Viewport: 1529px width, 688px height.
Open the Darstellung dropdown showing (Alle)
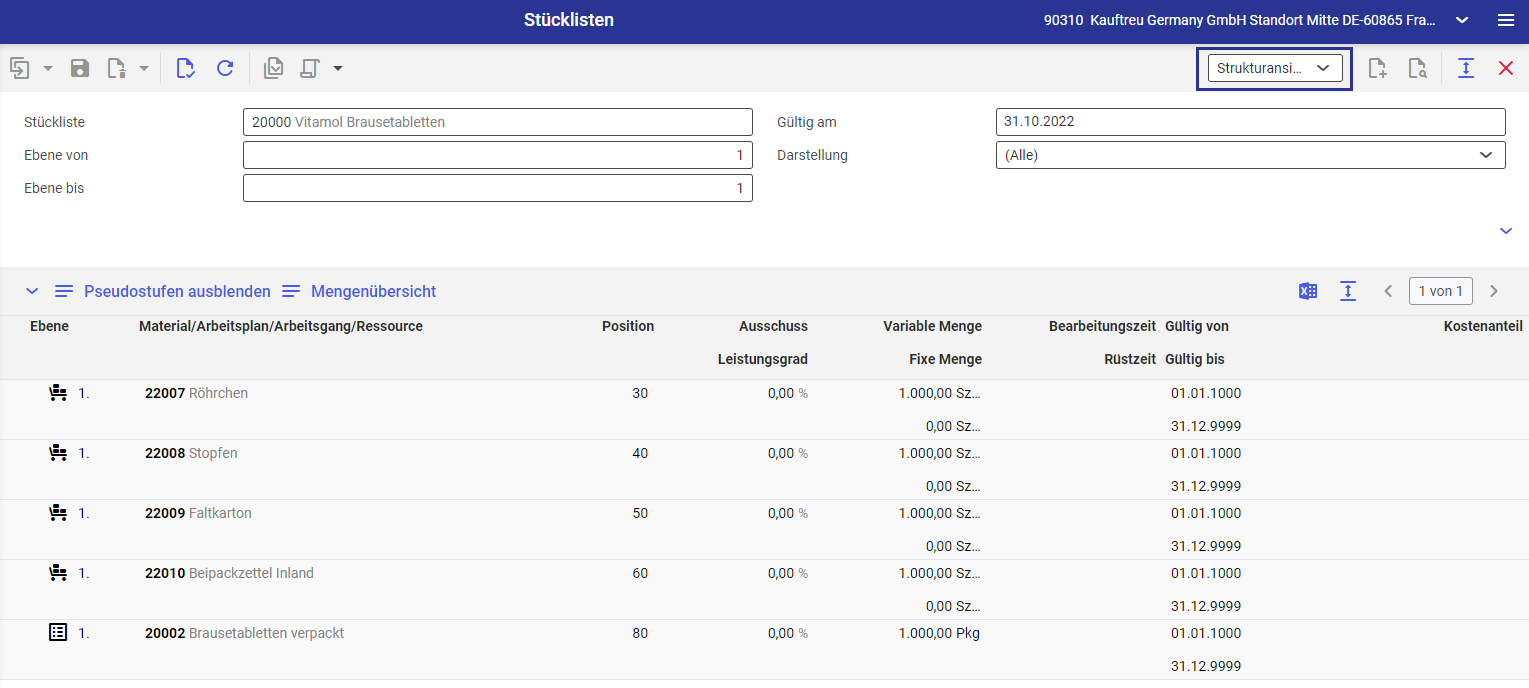[1250, 155]
